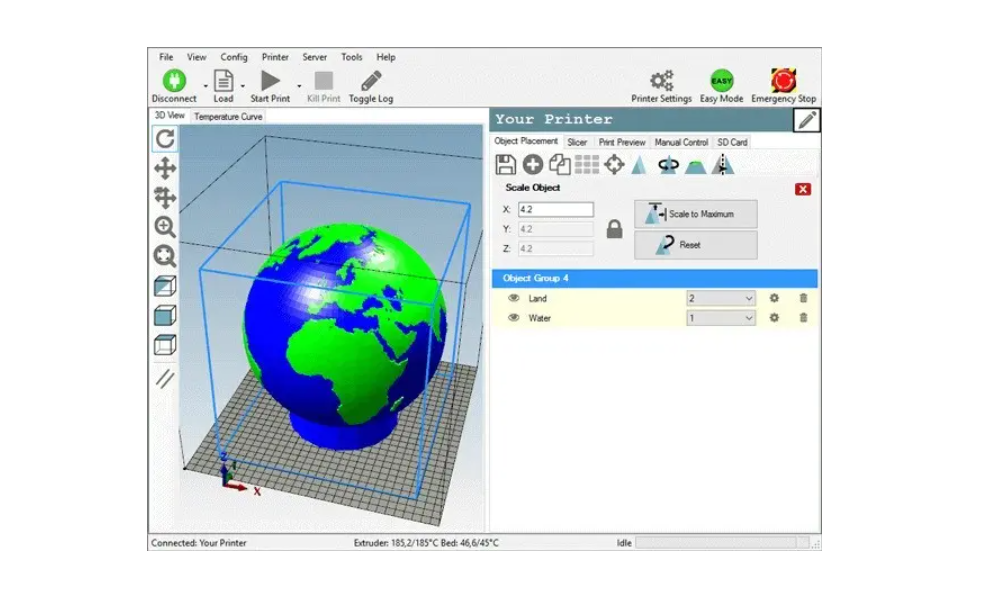Click the copy objects icon
The image size is (1004, 610).
[x=560, y=165]
